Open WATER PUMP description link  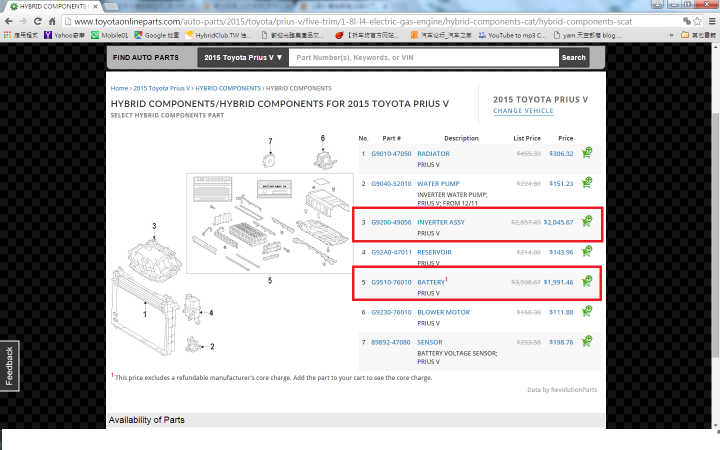click(438, 183)
